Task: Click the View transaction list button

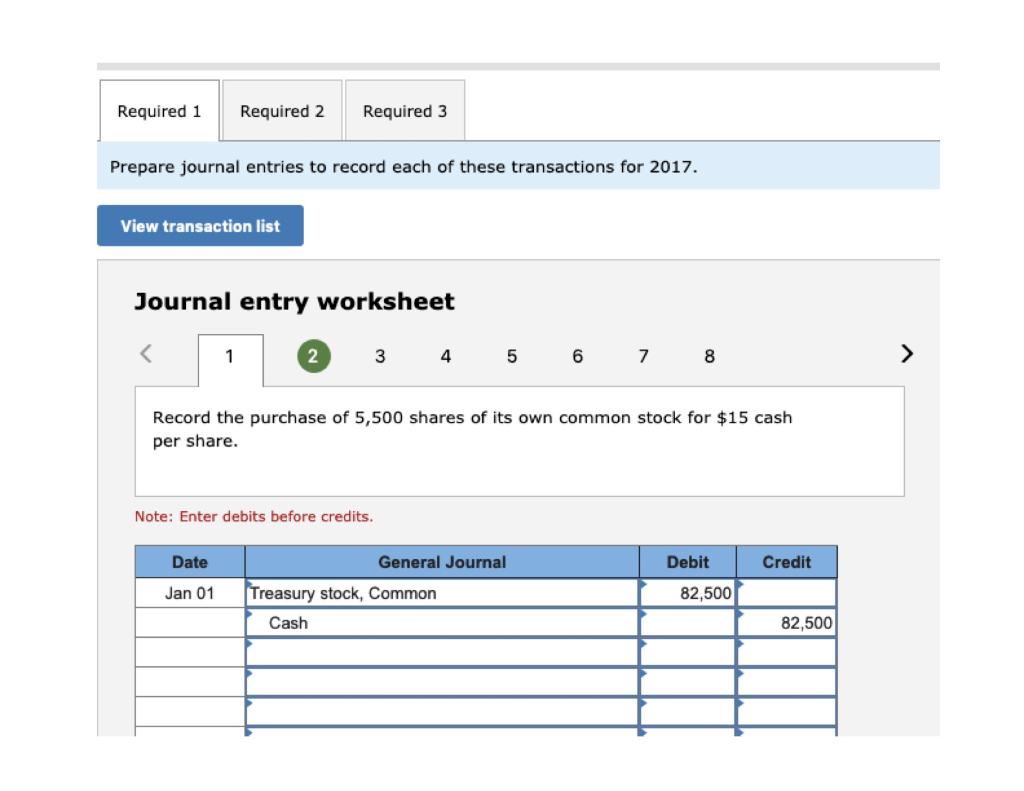Action: pos(200,225)
